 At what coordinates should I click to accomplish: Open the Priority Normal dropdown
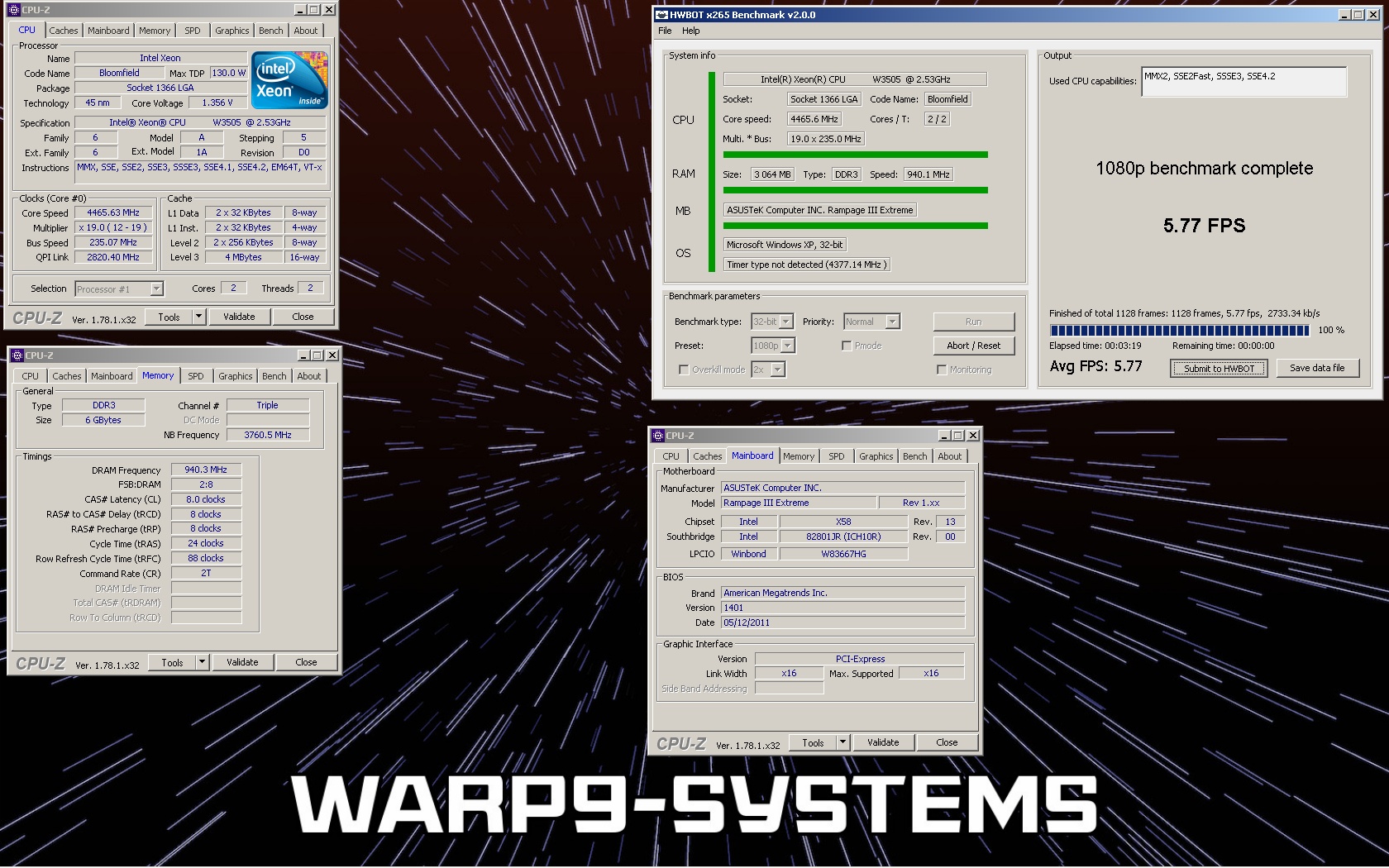pyautogui.click(x=871, y=322)
